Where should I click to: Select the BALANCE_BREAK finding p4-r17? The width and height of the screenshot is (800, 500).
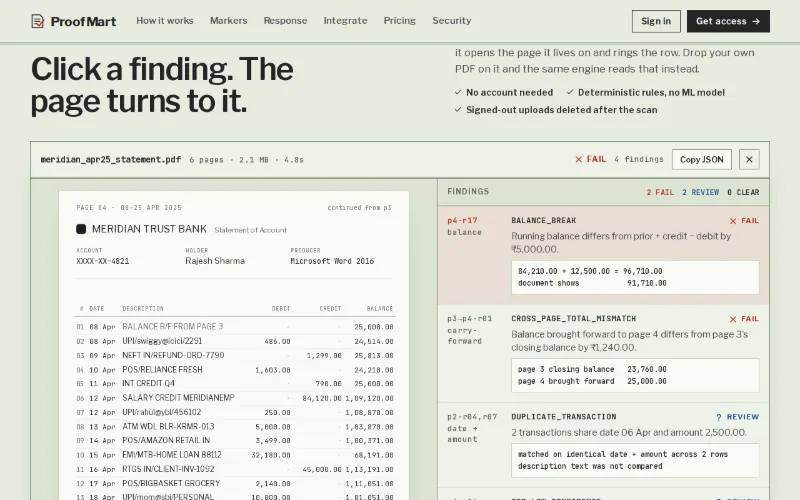pos(603,255)
